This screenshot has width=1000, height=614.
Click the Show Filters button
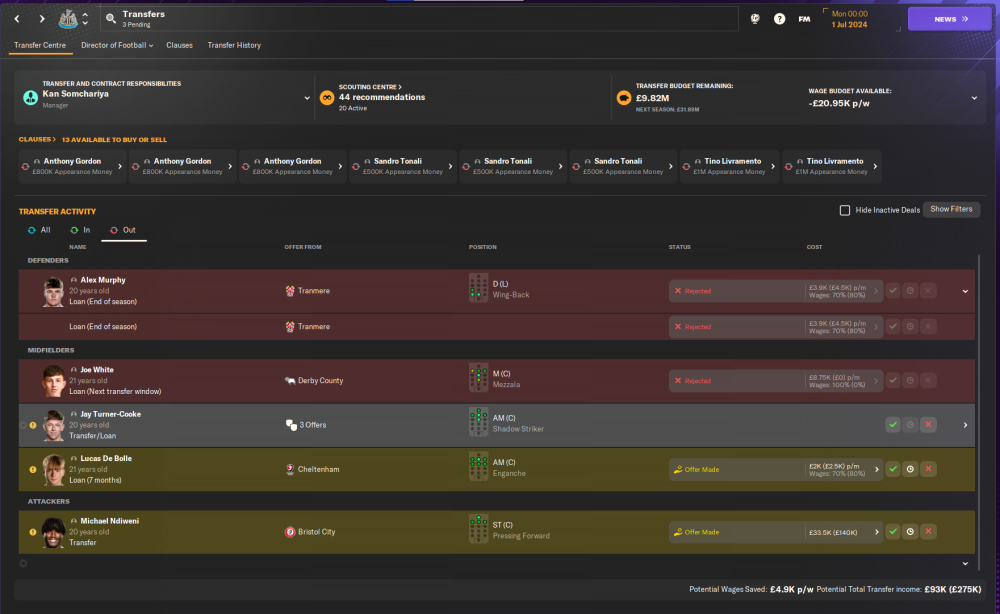coord(951,209)
